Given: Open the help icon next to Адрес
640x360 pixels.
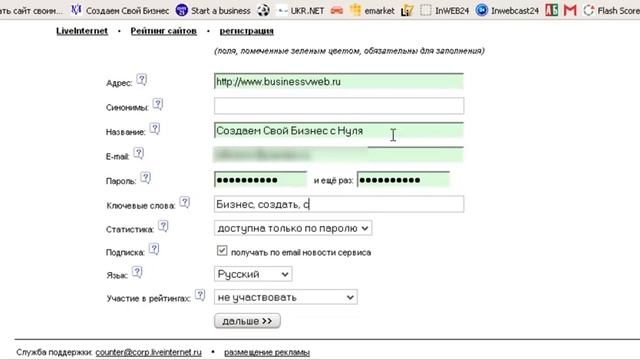Looking at the screenshot, I should click(x=141, y=79).
